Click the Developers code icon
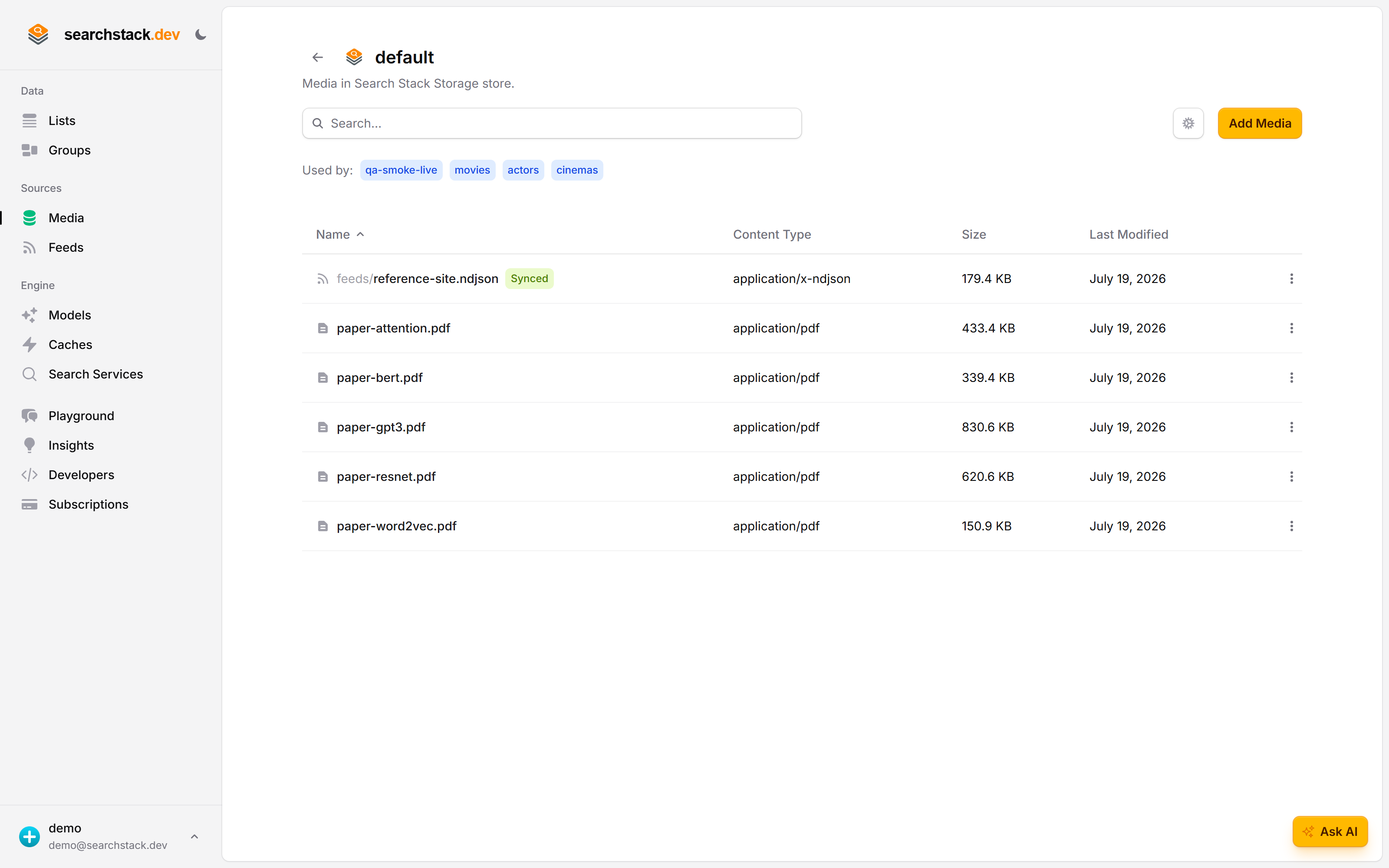 [29, 475]
